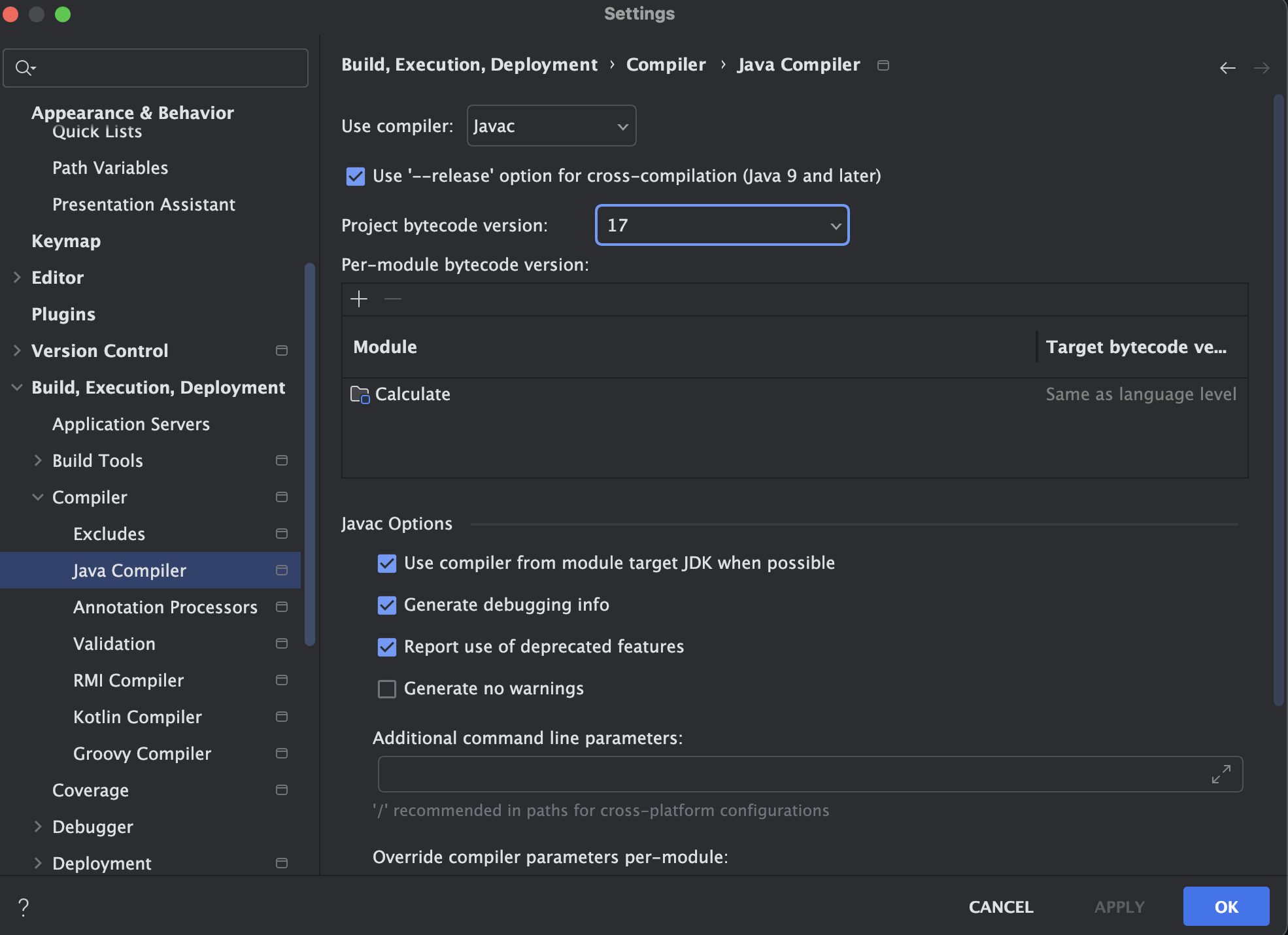Select Annotation Processors in the tree
Viewport: 1288px width, 935px height.
pyautogui.click(x=165, y=607)
